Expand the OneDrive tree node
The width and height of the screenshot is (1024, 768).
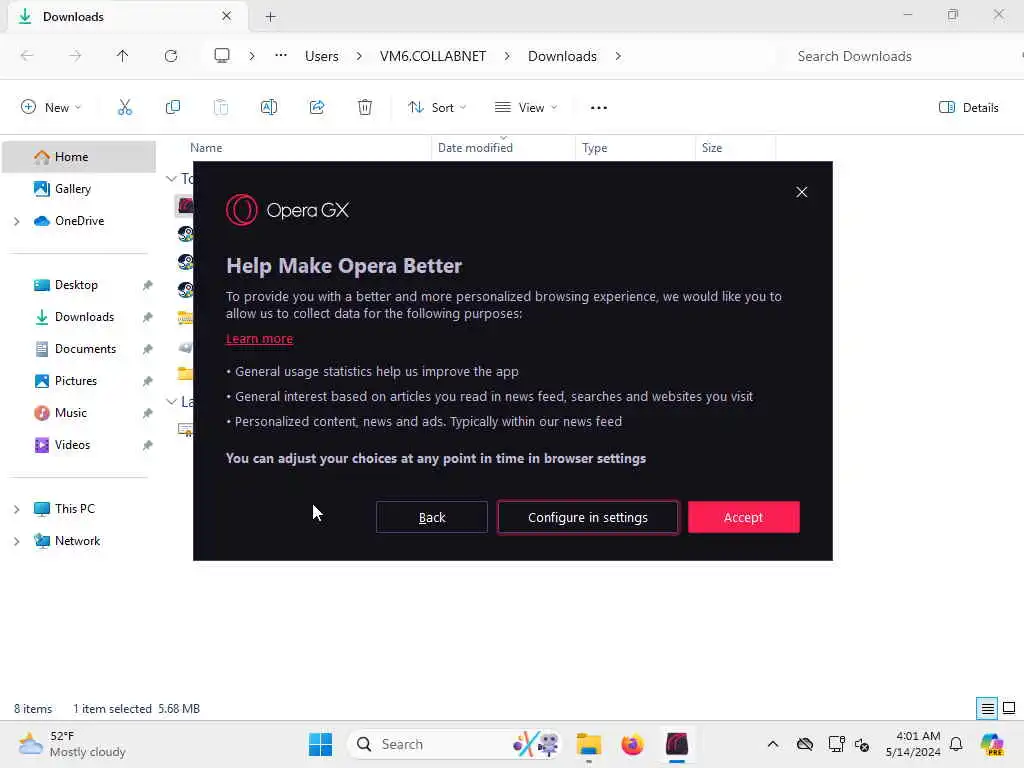tap(16, 221)
